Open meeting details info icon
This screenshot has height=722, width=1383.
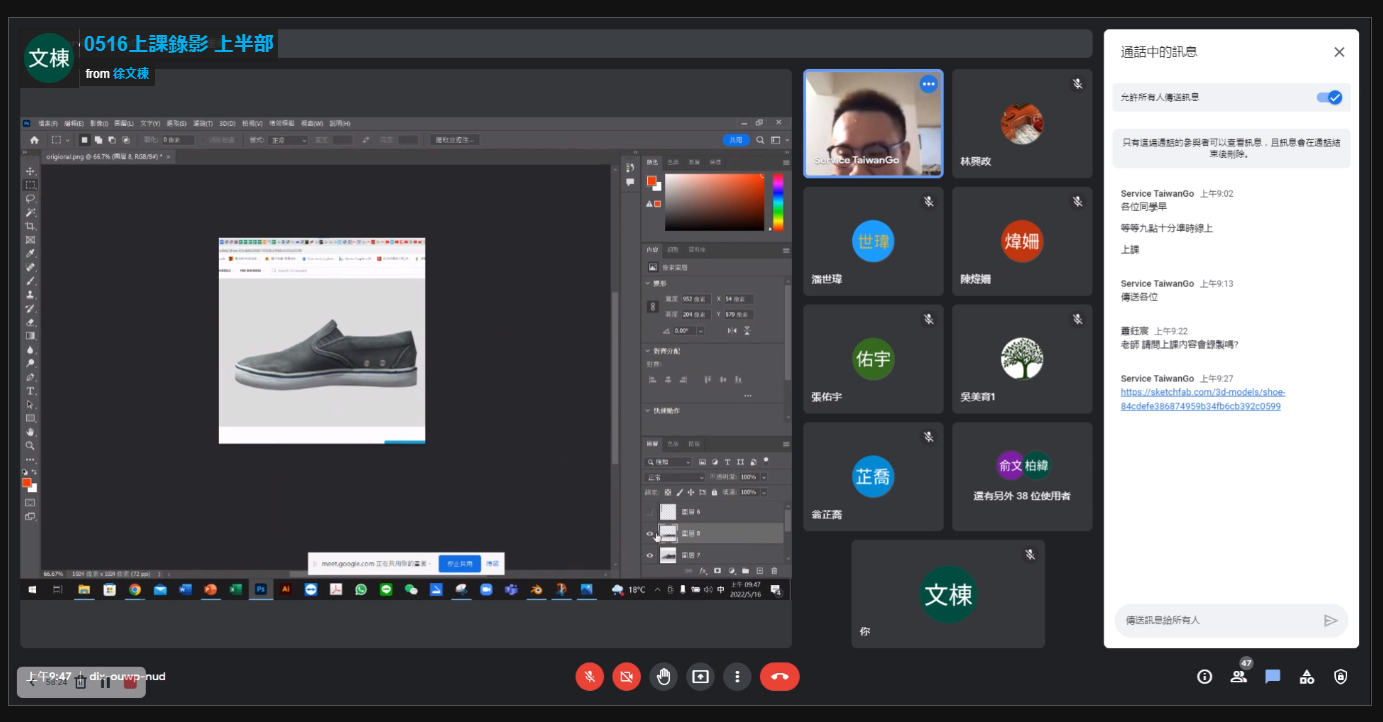point(1205,677)
